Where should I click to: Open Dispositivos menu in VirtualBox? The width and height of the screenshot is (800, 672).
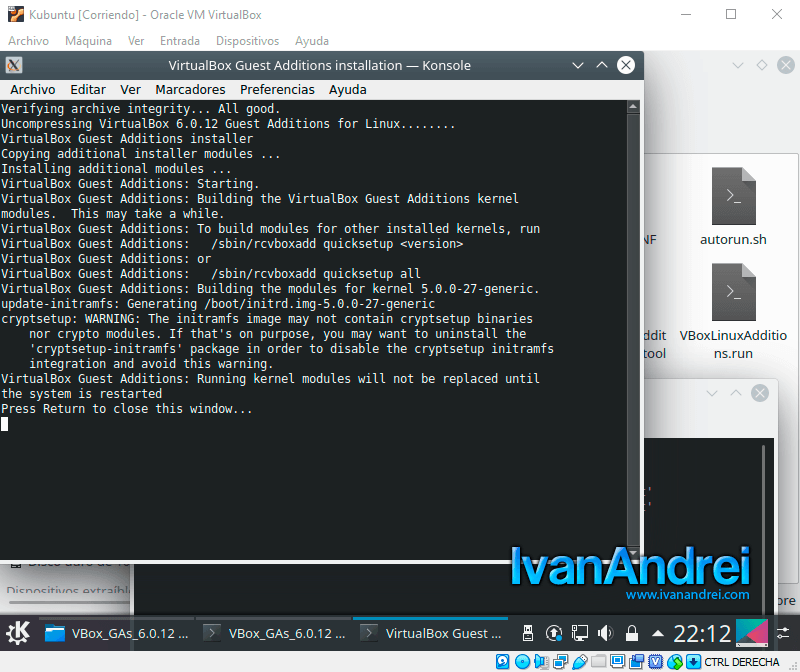point(247,41)
